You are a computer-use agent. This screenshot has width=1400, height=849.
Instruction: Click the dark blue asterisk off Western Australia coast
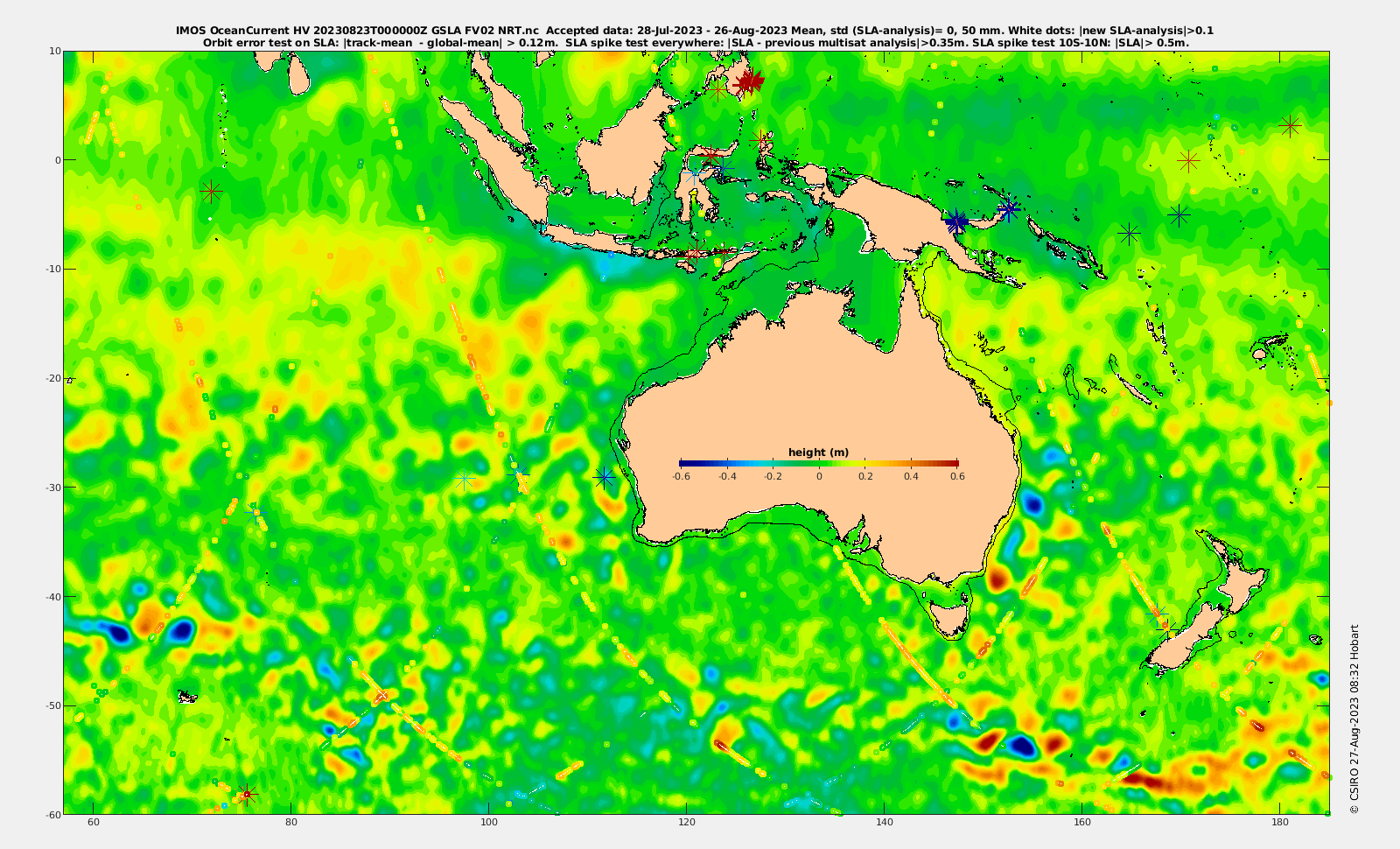coord(604,478)
